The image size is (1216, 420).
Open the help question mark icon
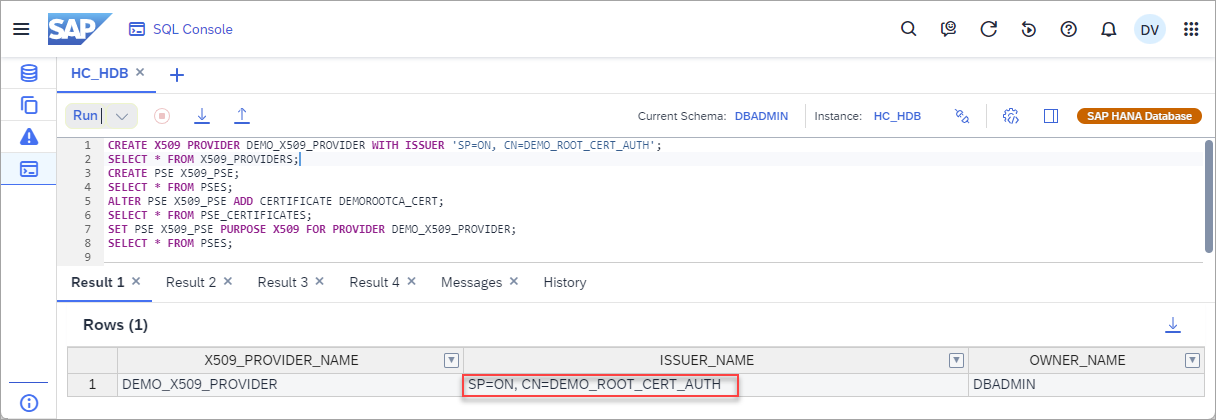pyautogui.click(x=1068, y=29)
